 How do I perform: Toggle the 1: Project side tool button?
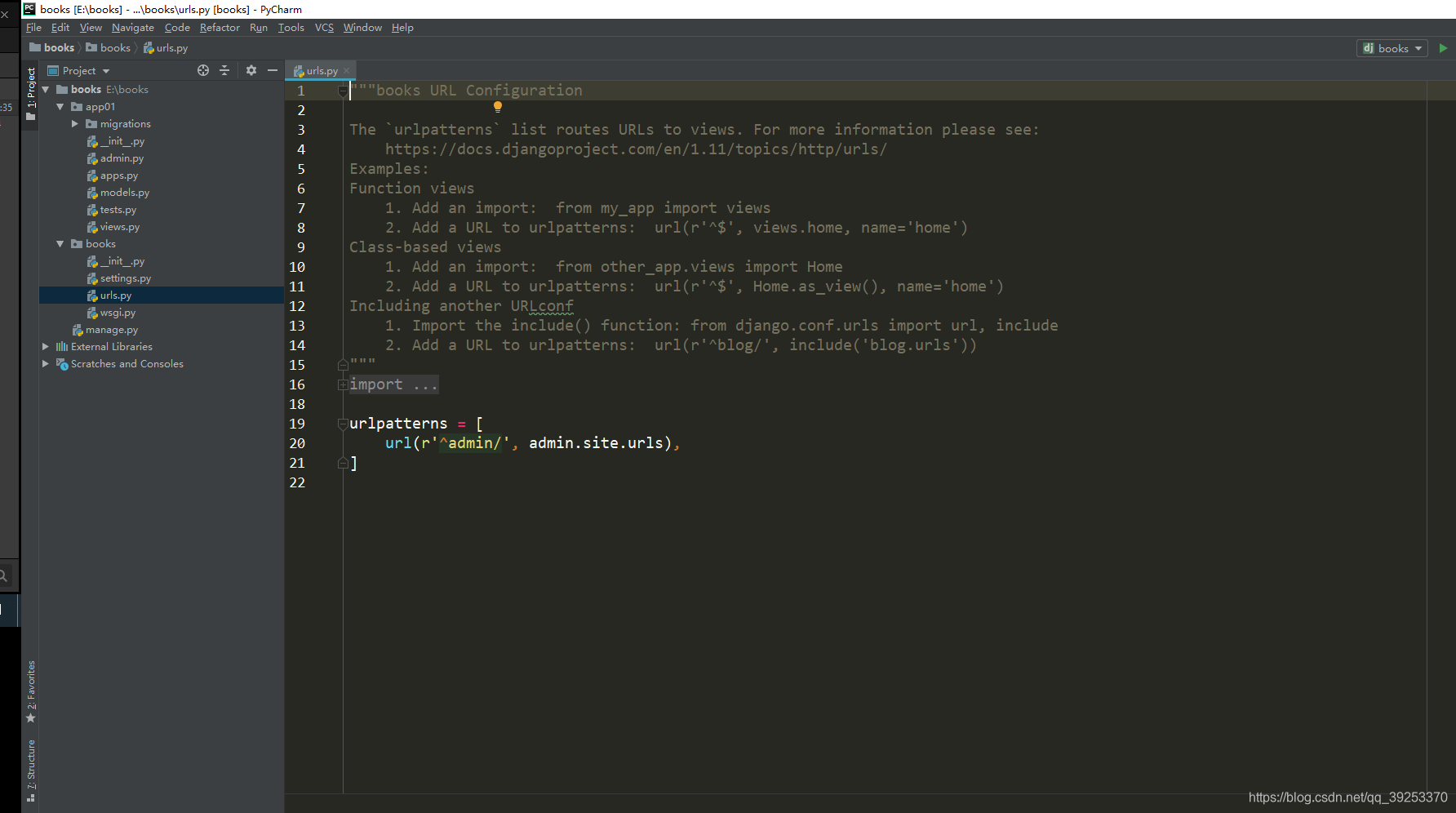click(30, 95)
